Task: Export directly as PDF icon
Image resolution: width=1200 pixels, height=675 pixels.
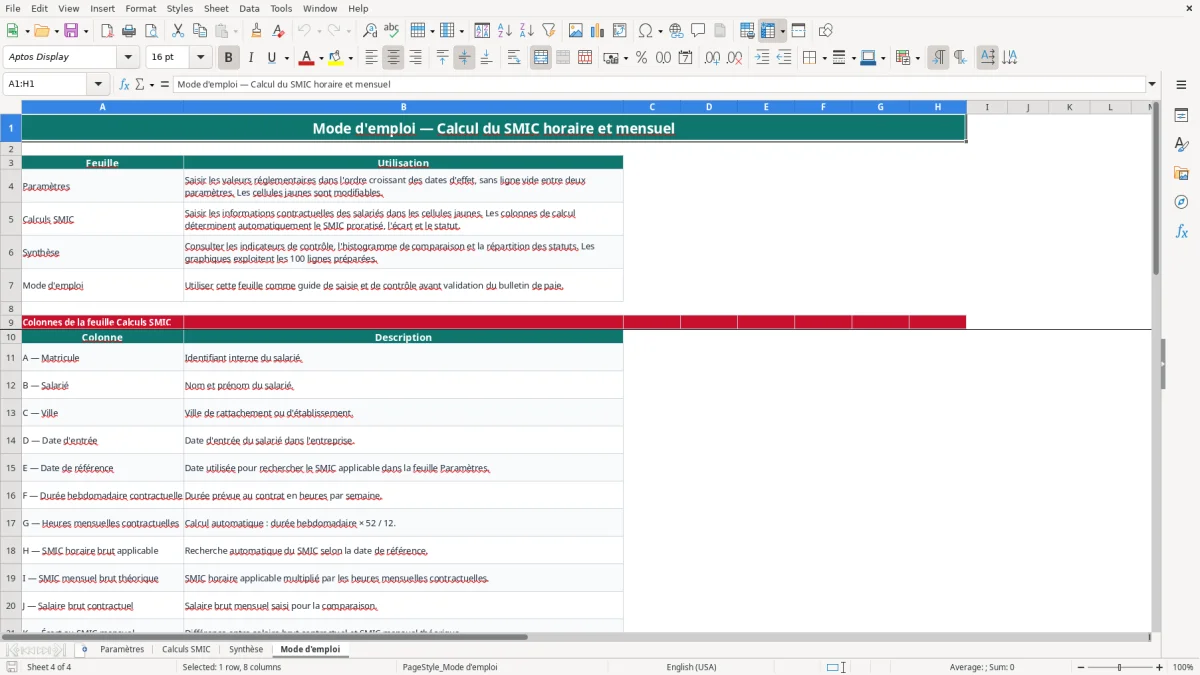Action: 107,31
